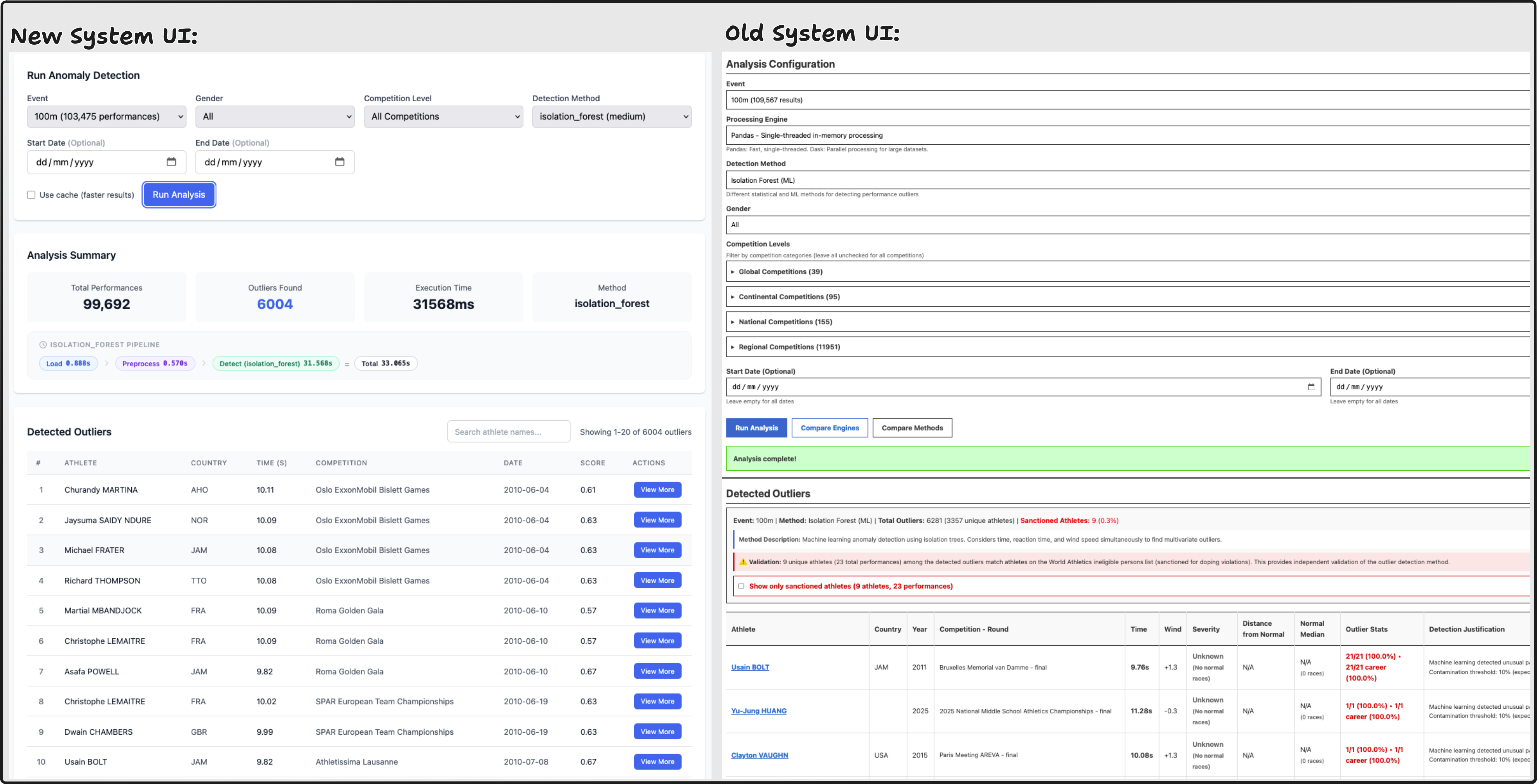Click View More for Churandy MARTINA
This screenshot has height=784, width=1537.
[x=657, y=490]
